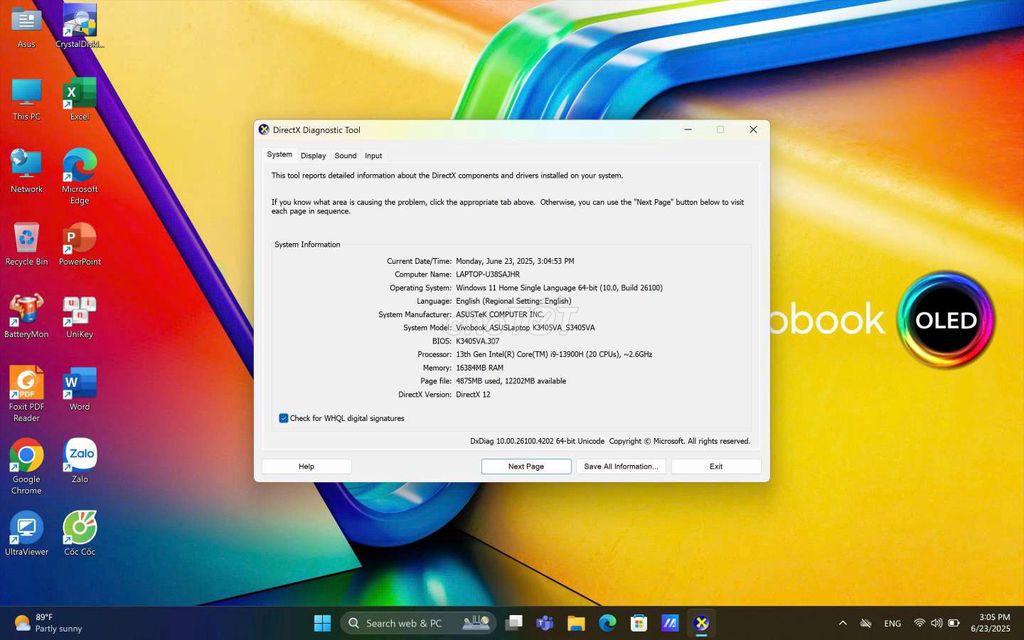Click Save All Information button
This screenshot has width=1024, height=640.
621,466
